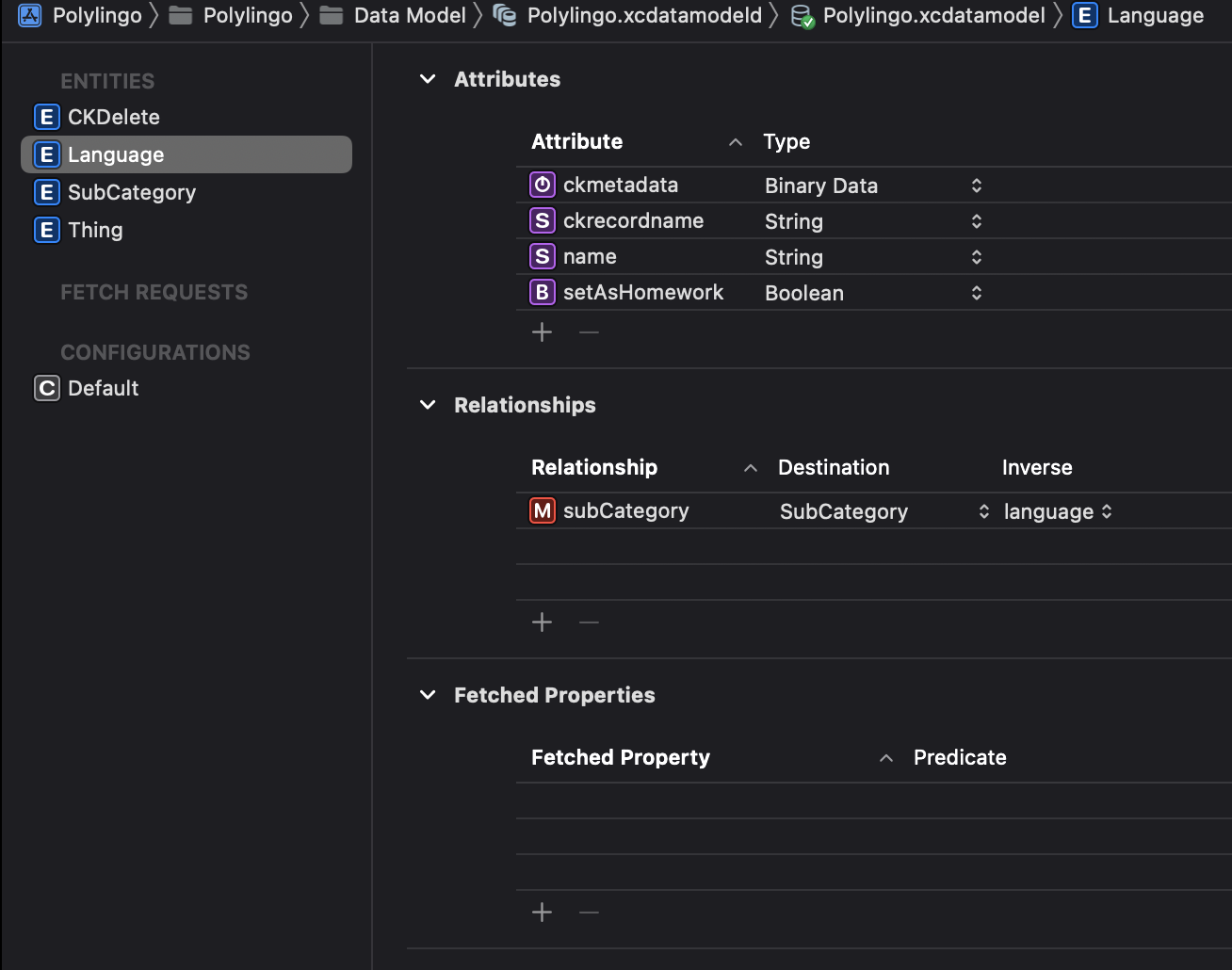1232x970 pixels.
Task: Click the Polylingo.xcdatamodeld file icon
Action: click(505, 15)
